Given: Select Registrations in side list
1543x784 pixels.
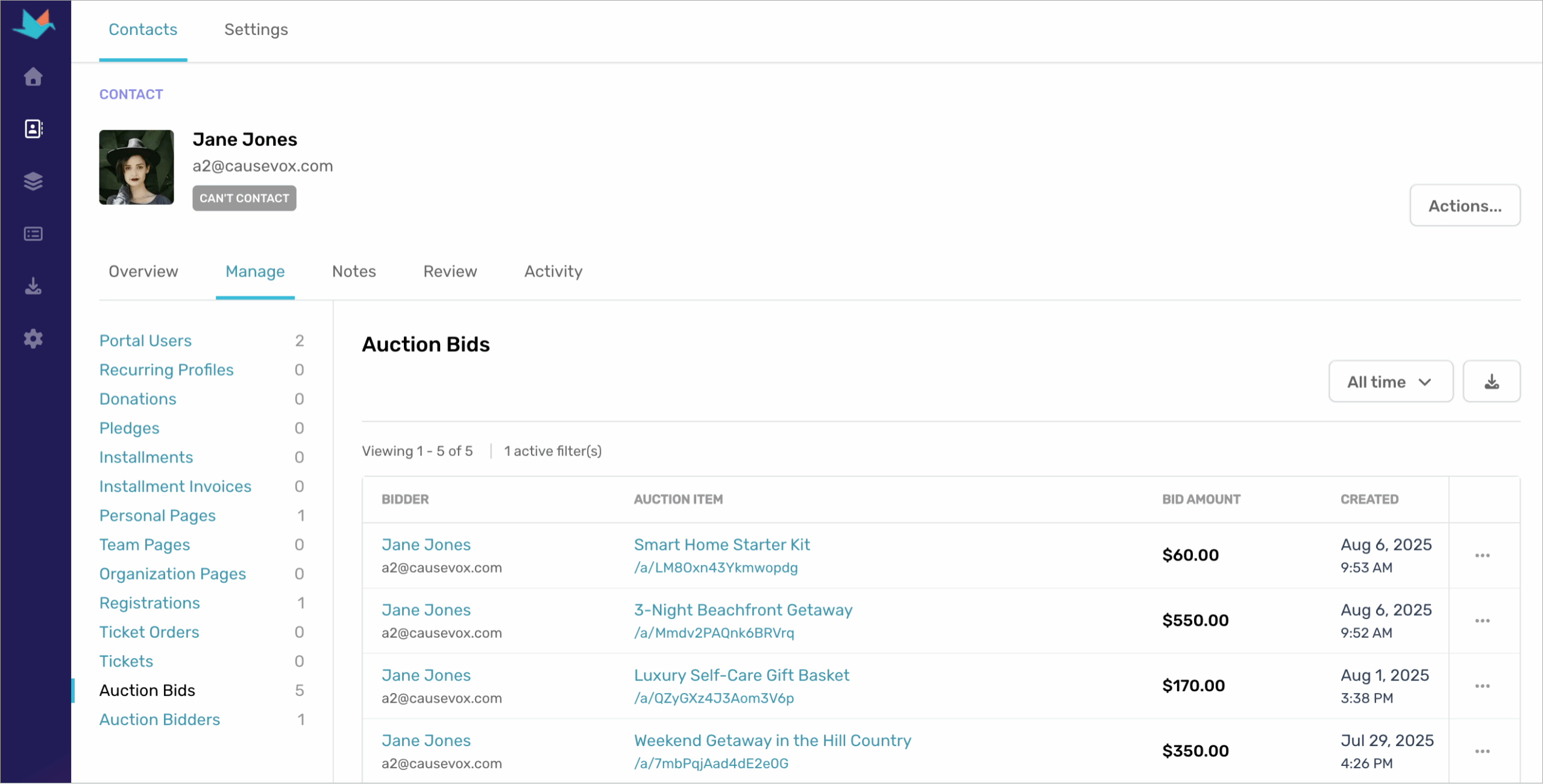Looking at the screenshot, I should coord(149,603).
